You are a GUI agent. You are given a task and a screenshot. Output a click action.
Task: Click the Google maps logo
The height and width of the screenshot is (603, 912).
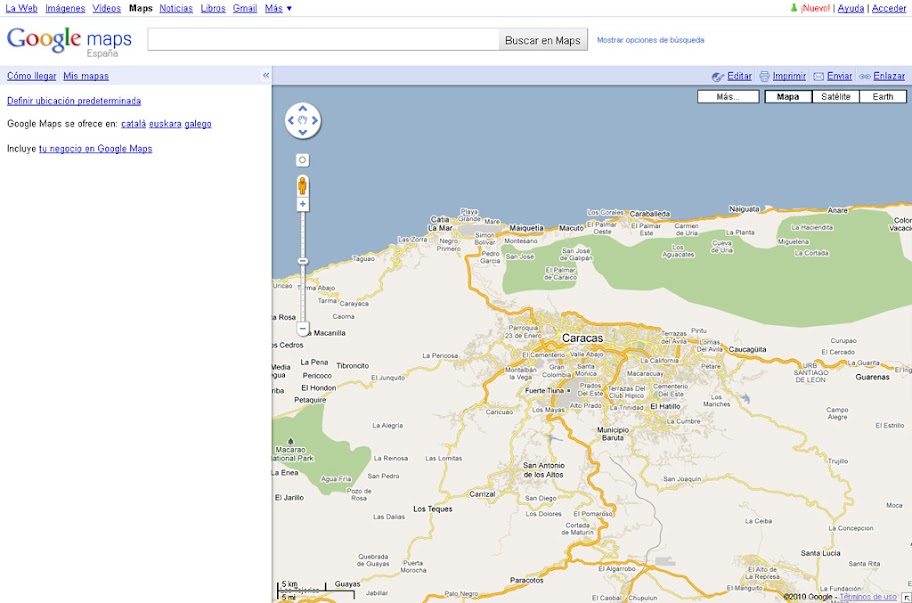pos(69,41)
